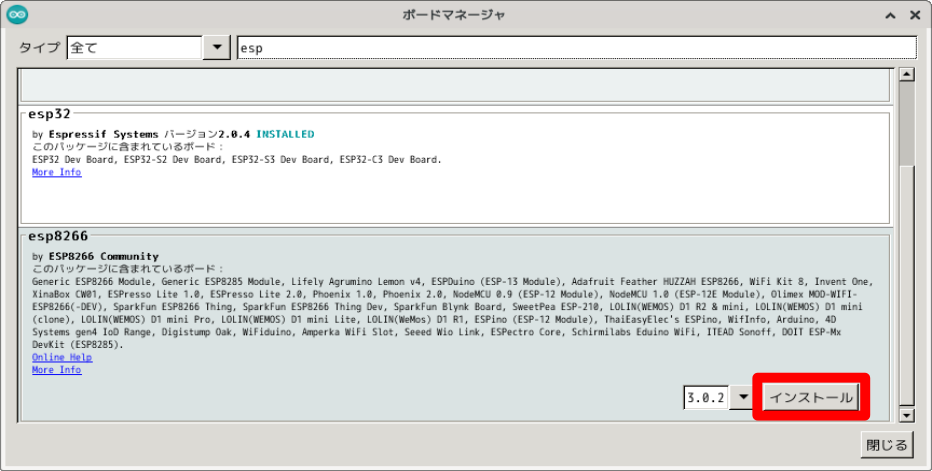
Task: Click the scrollbar down arrow
Action: click(906, 415)
